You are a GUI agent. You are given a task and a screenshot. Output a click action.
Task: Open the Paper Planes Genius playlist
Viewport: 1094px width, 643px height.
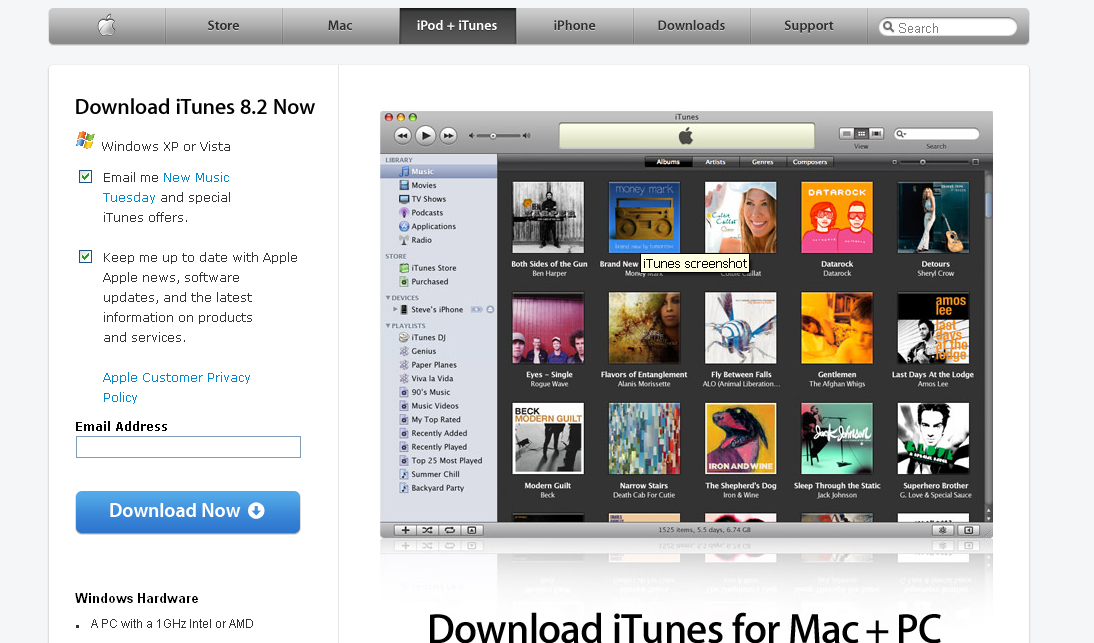click(439, 365)
